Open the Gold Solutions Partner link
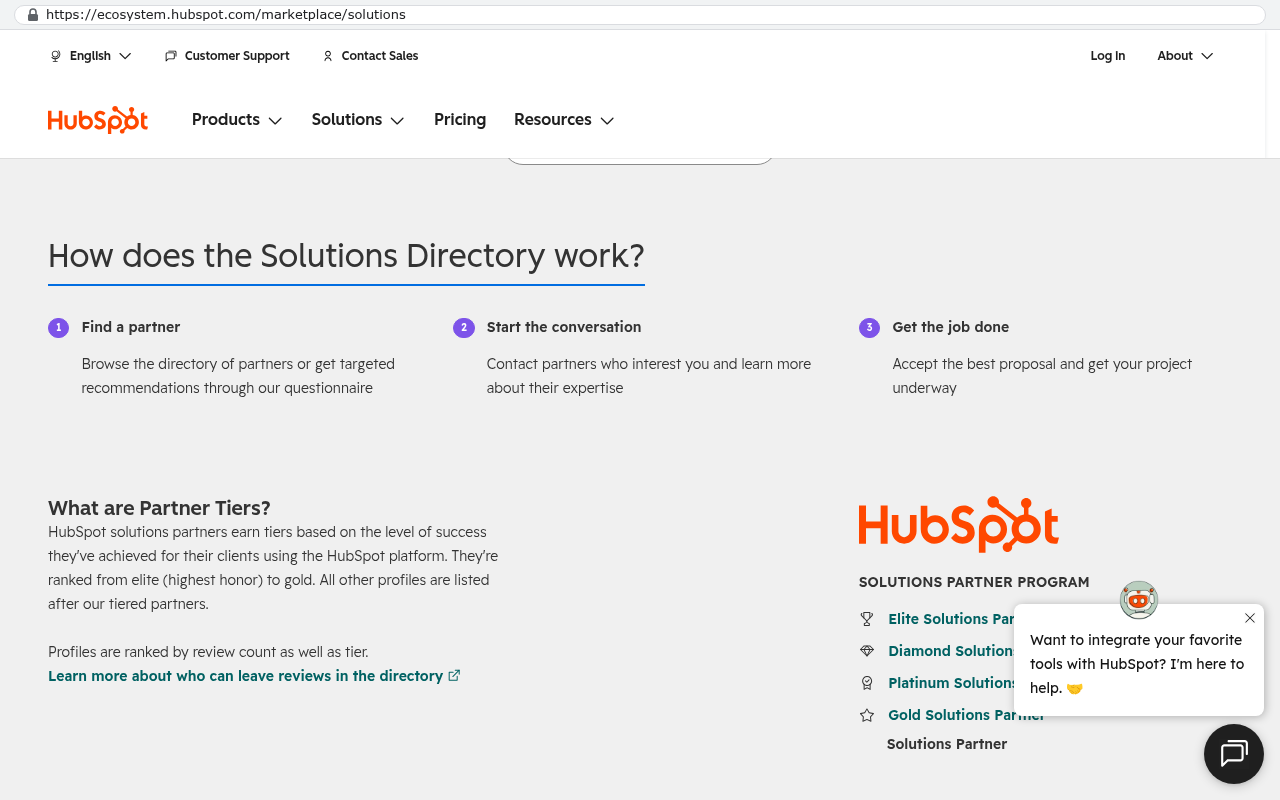Image resolution: width=1280 pixels, height=800 pixels. point(966,715)
